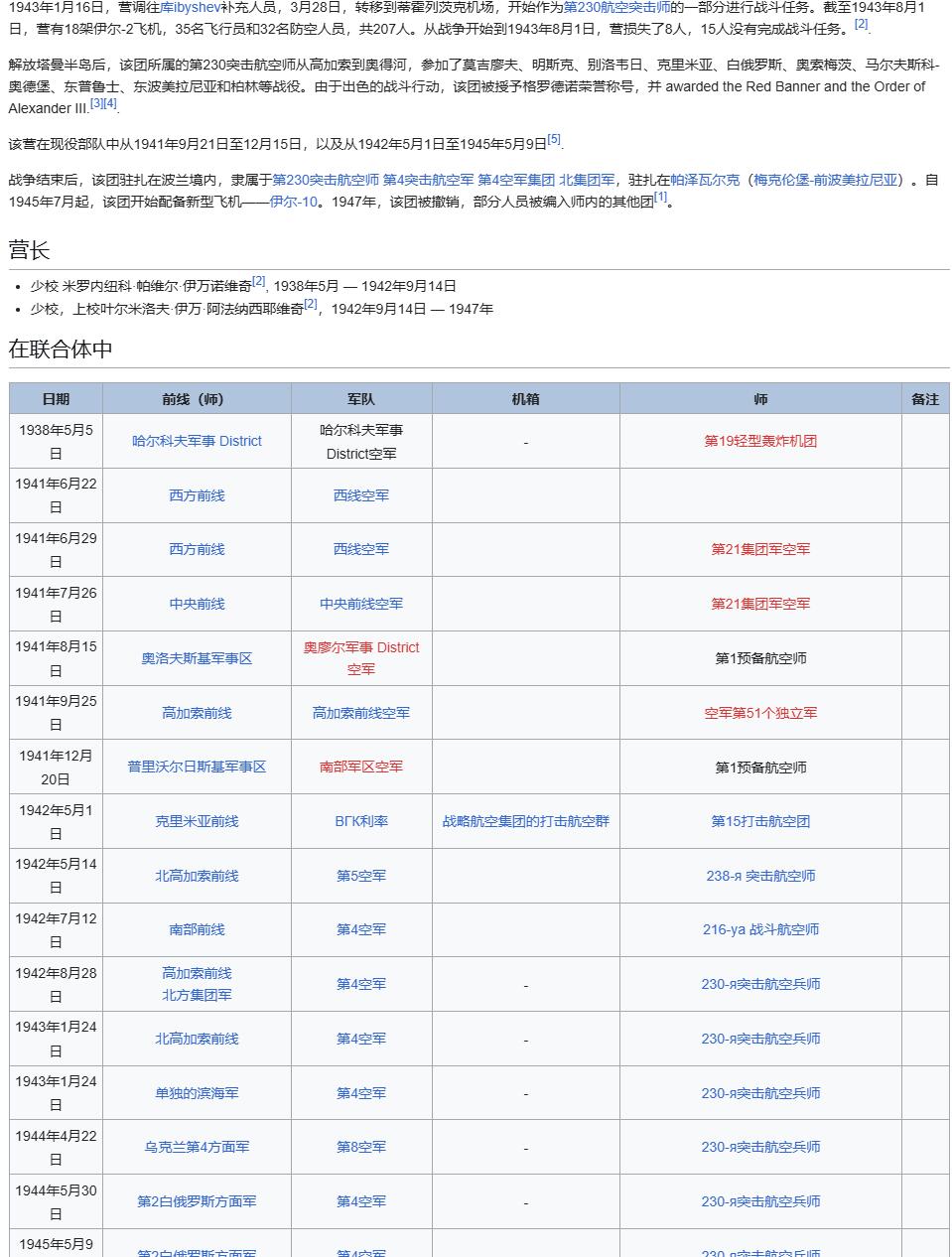The image size is (952, 1257).
Task: Open the 中央前线空军 link
Action: (361, 604)
